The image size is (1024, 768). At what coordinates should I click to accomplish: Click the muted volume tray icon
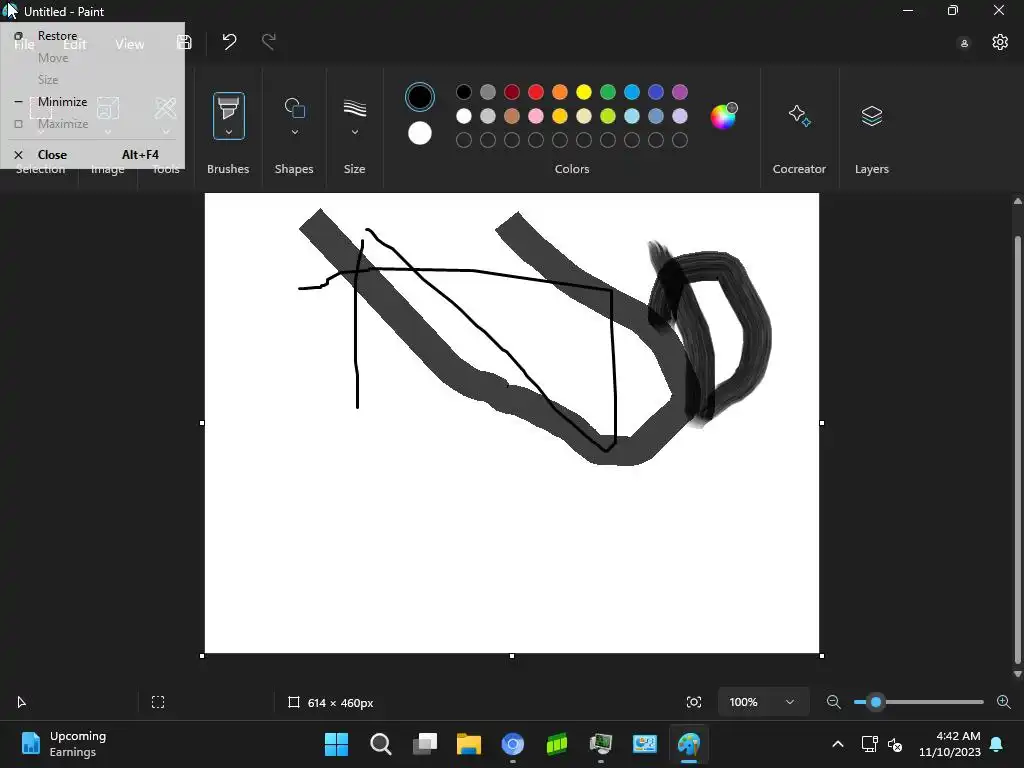895,744
